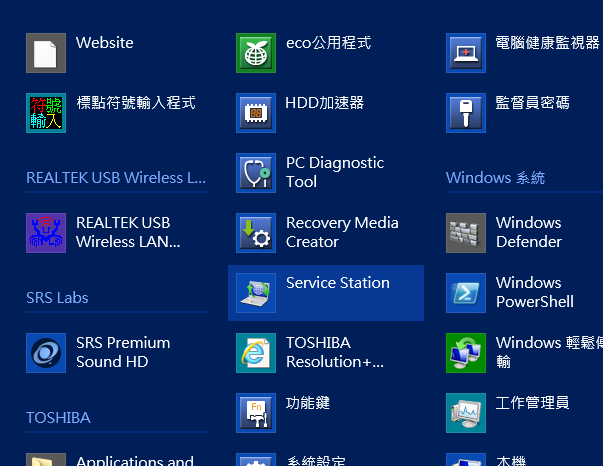Click the eco公用程式 label
The height and width of the screenshot is (466, 603).
pyautogui.click(x=329, y=43)
